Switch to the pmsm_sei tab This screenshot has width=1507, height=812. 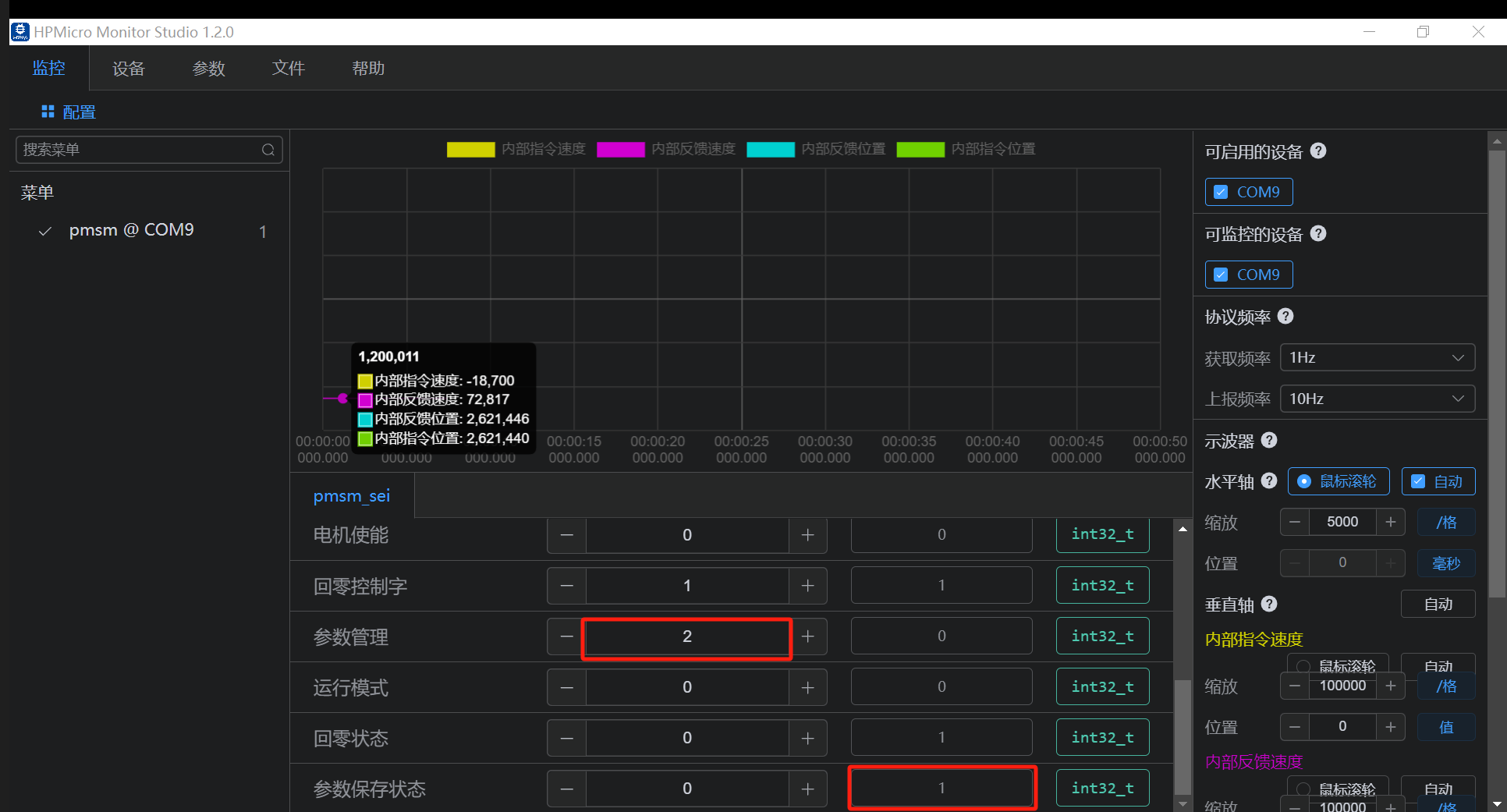pos(352,496)
